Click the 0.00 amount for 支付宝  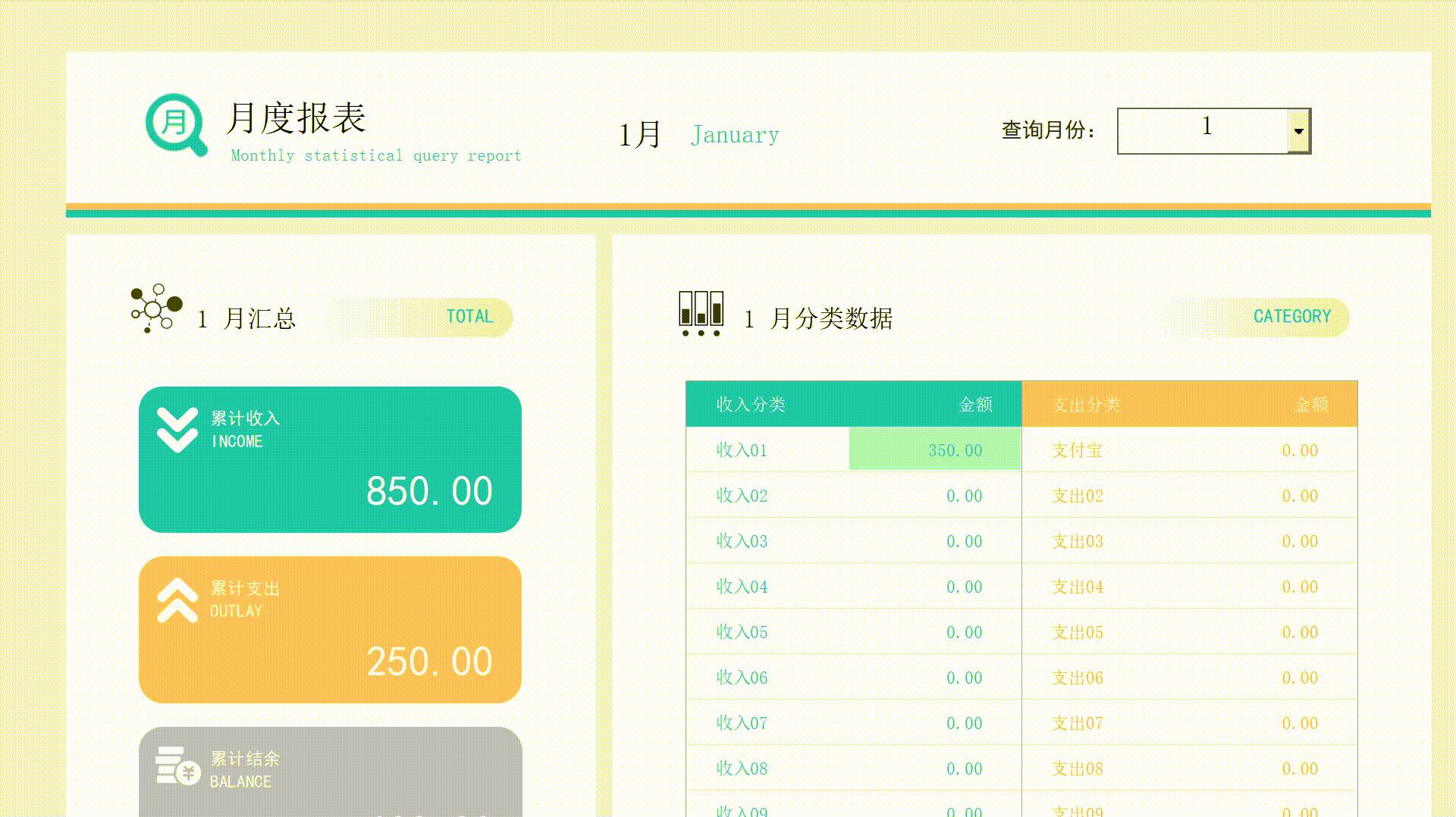pos(1300,450)
